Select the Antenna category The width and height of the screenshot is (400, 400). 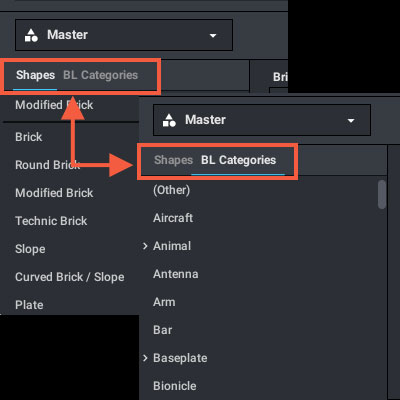coord(176,274)
